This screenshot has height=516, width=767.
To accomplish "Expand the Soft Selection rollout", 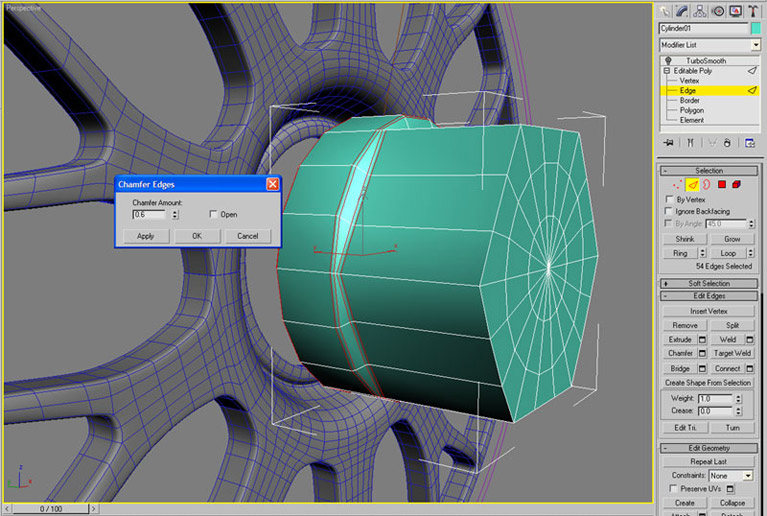I will click(709, 284).
